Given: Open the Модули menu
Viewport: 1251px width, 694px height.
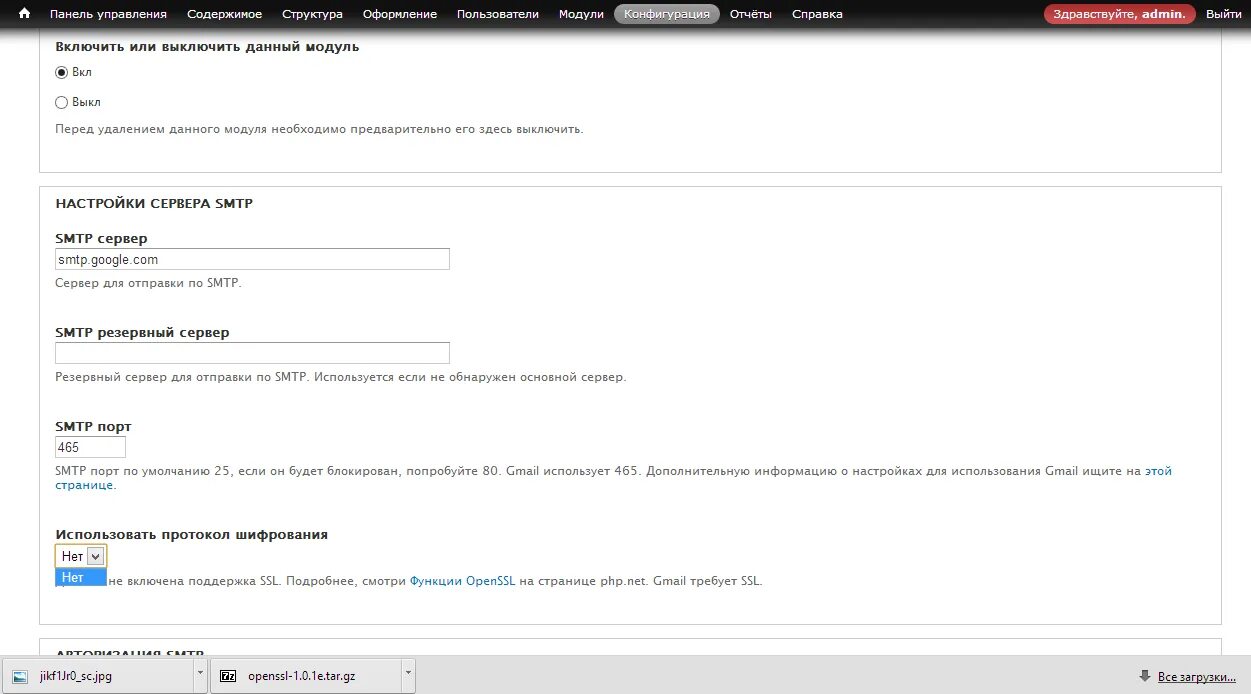Looking at the screenshot, I should pyautogui.click(x=580, y=14).
